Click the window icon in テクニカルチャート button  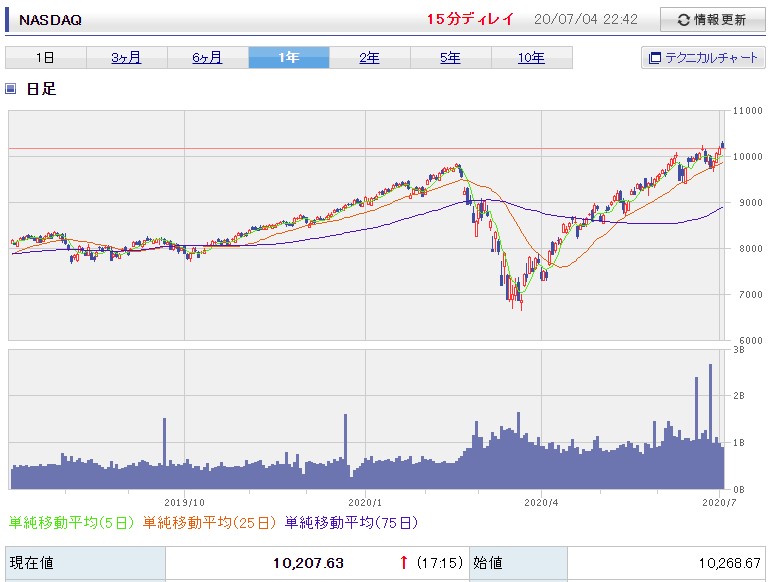pos(655,58)
